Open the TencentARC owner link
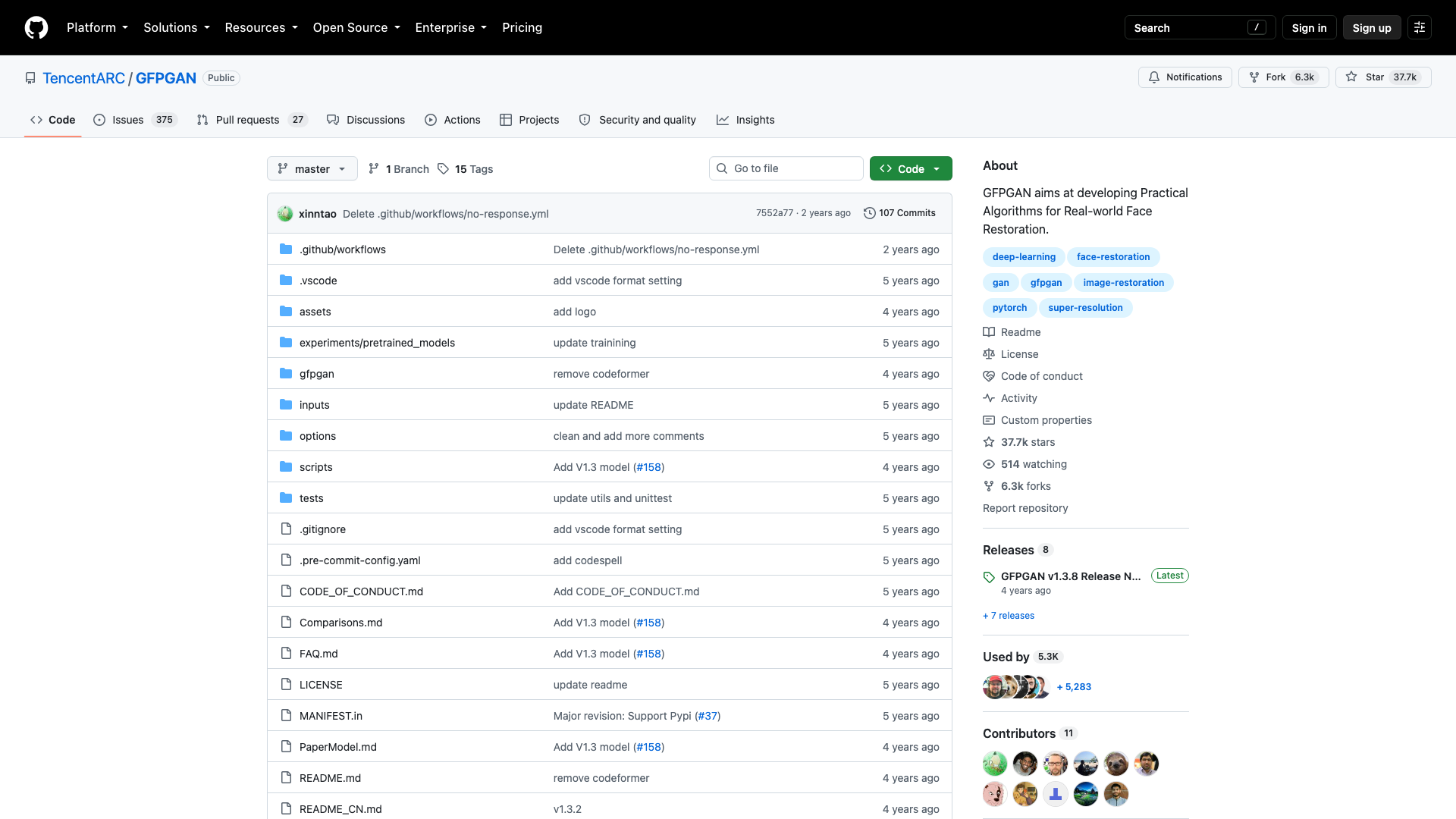 tap(83, 78)
